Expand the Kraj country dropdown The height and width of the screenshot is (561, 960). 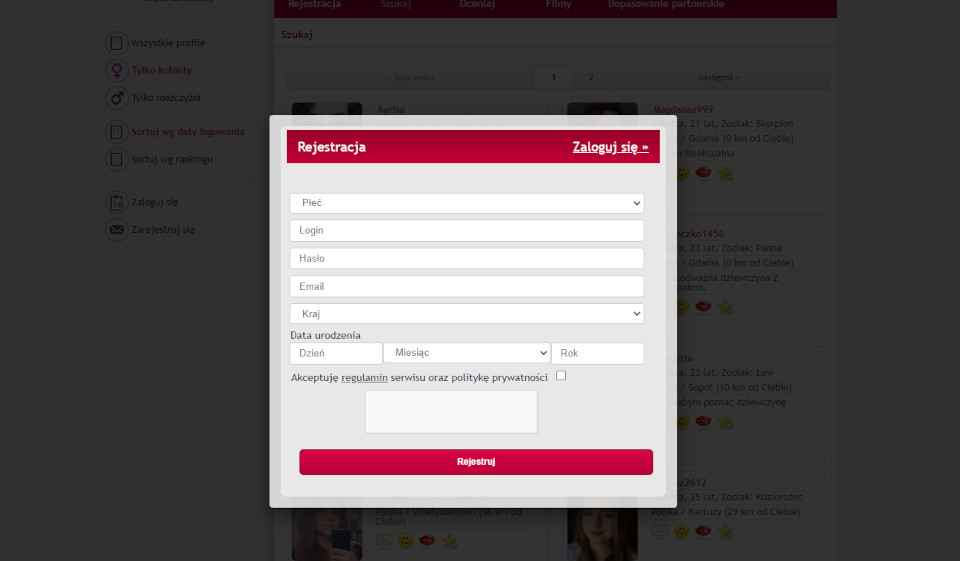pyautogui.click(x=467, y=314)
